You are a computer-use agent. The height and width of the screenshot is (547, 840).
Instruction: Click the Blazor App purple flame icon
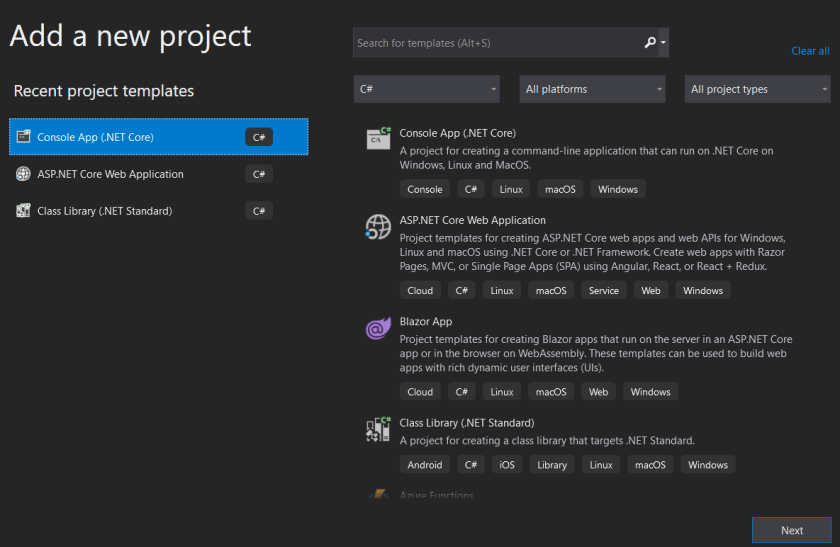pyautogui.click(x=378, y=327)
